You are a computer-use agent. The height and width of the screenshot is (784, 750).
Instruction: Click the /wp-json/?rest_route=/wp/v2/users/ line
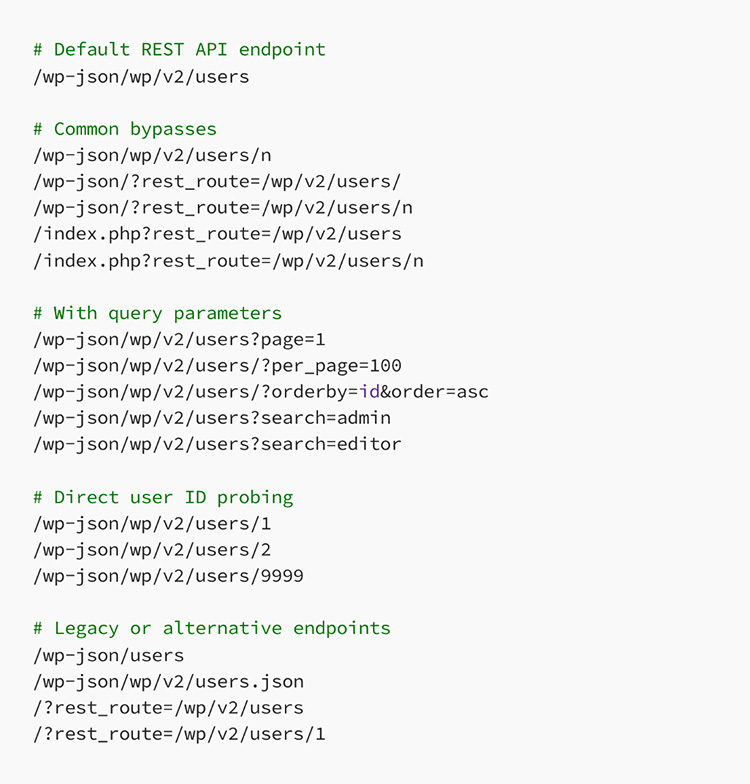217,181
